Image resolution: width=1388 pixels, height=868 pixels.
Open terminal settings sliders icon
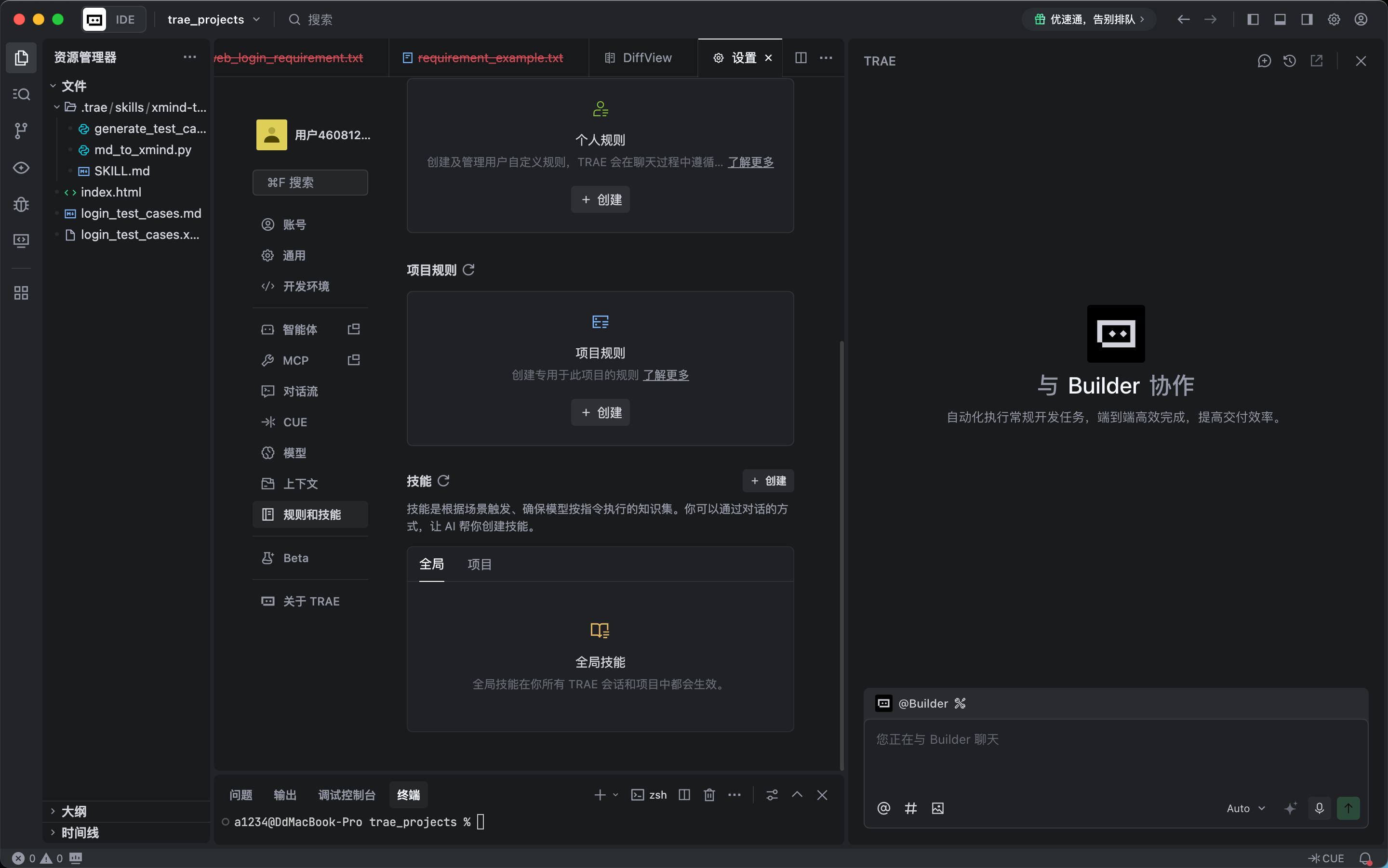(772, 794)
